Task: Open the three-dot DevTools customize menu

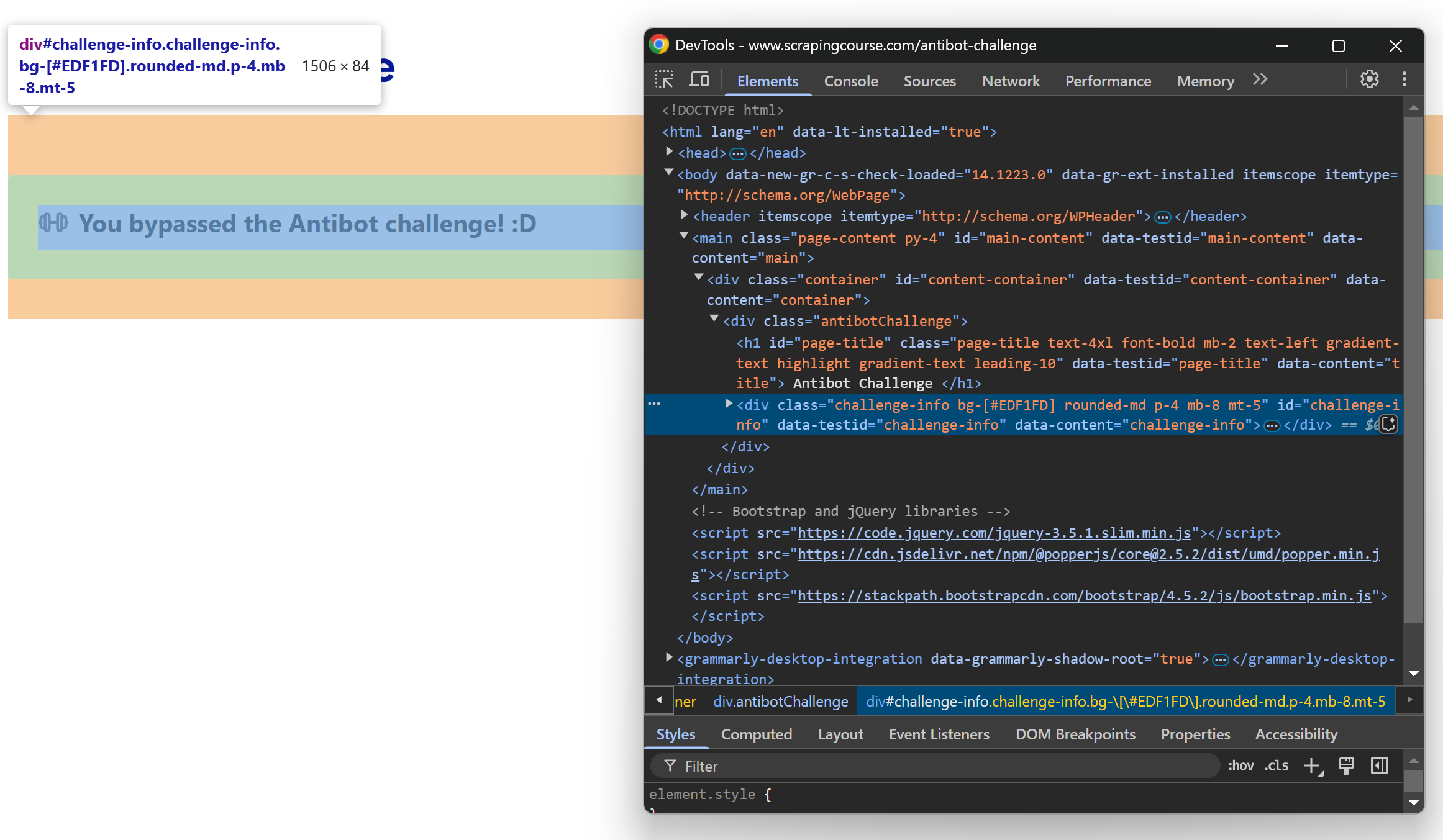Action: (1404, 79)
